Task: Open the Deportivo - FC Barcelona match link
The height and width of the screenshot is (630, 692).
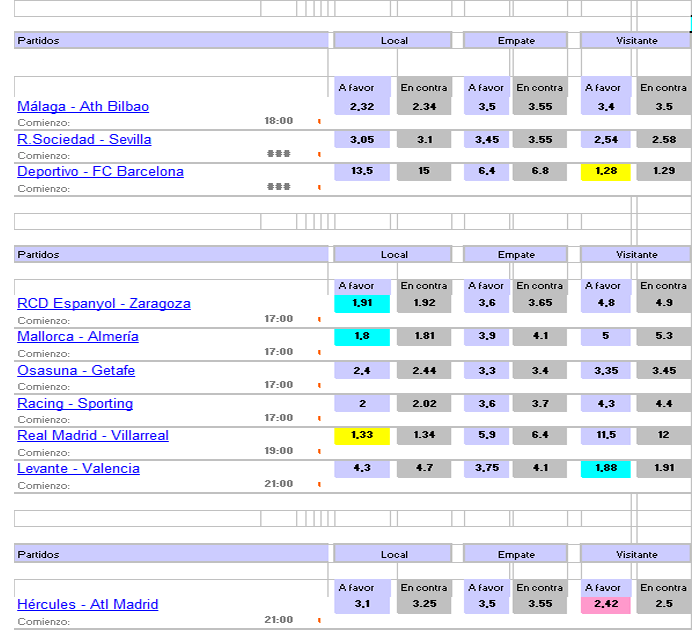Action: (x=100, y=171)
